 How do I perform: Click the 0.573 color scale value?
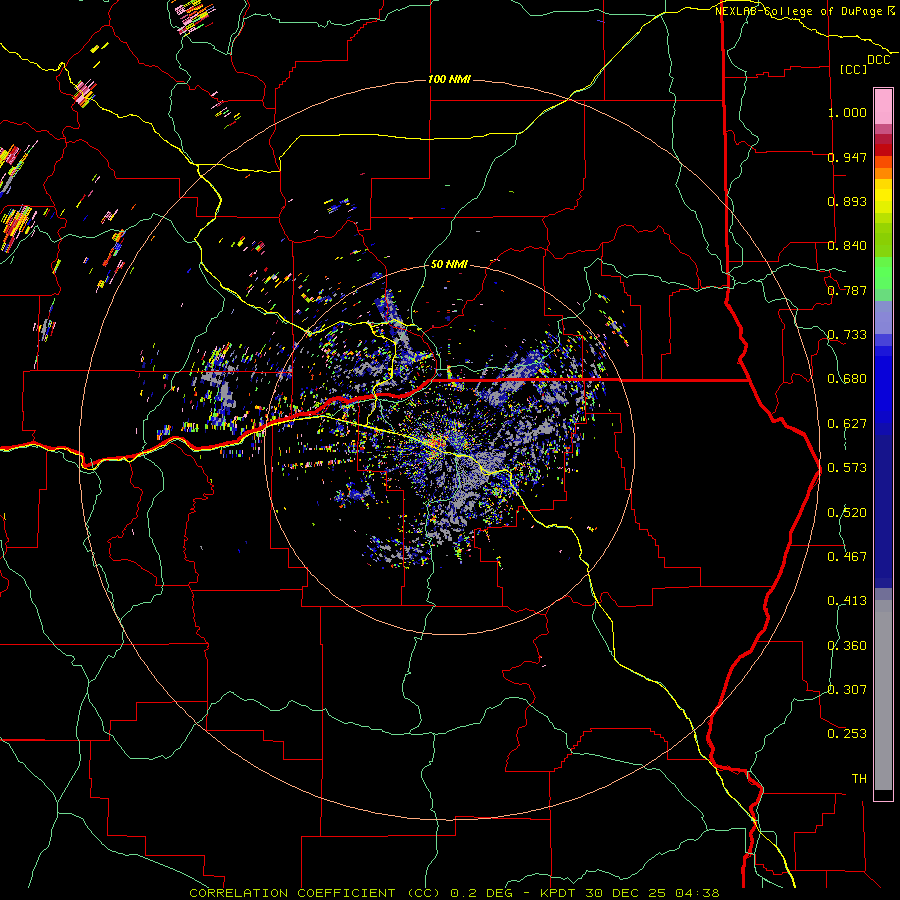pos(847,468)
